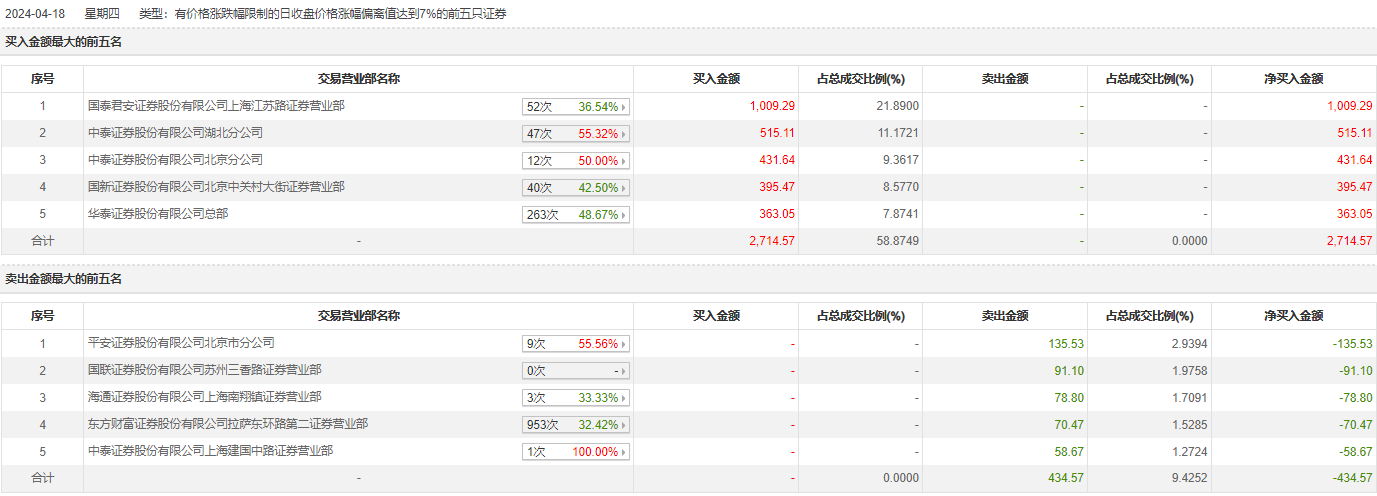Click the arrow icon beside 52次 36.54%
Viewport: 1377px width, 496px height.
click(x=625, y=107)
